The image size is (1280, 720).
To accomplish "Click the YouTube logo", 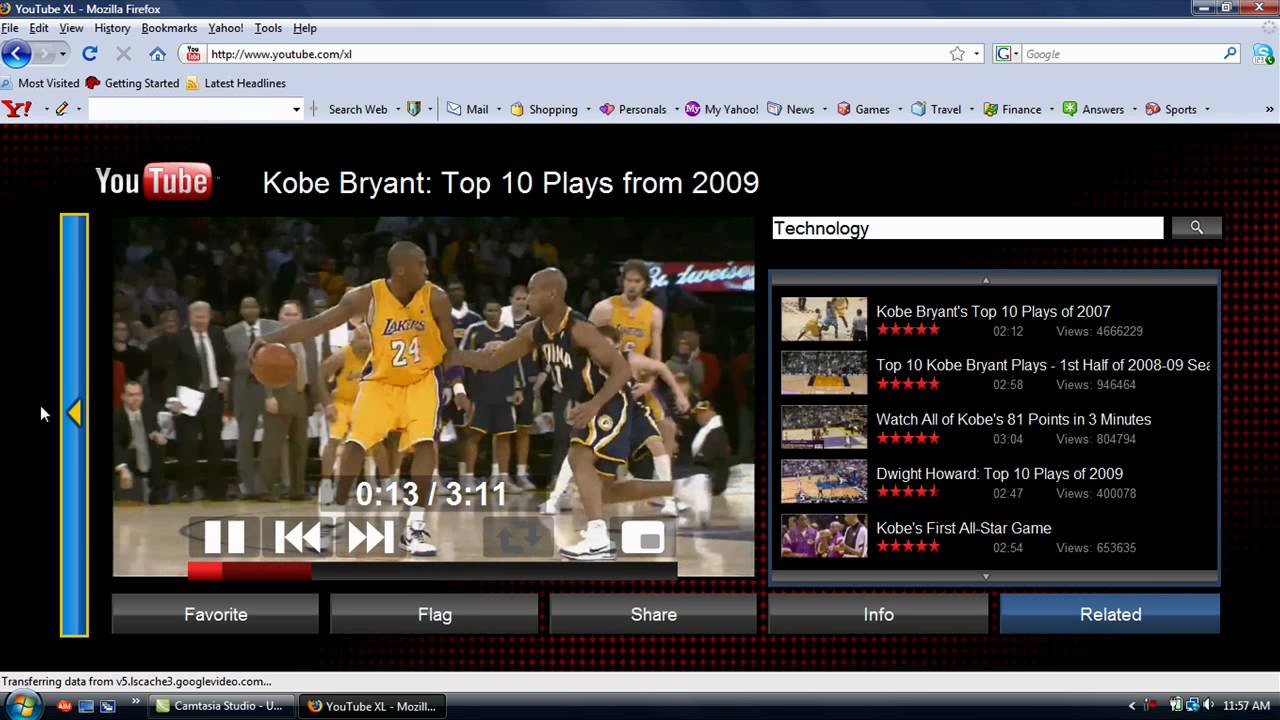I will pos(153,182).
